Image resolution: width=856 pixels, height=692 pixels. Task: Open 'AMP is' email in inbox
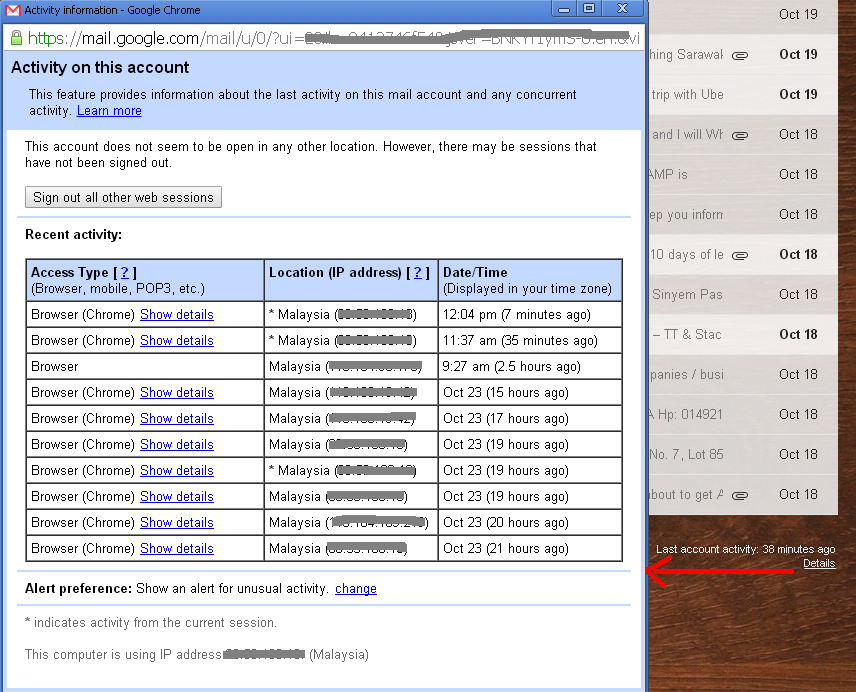743,175
